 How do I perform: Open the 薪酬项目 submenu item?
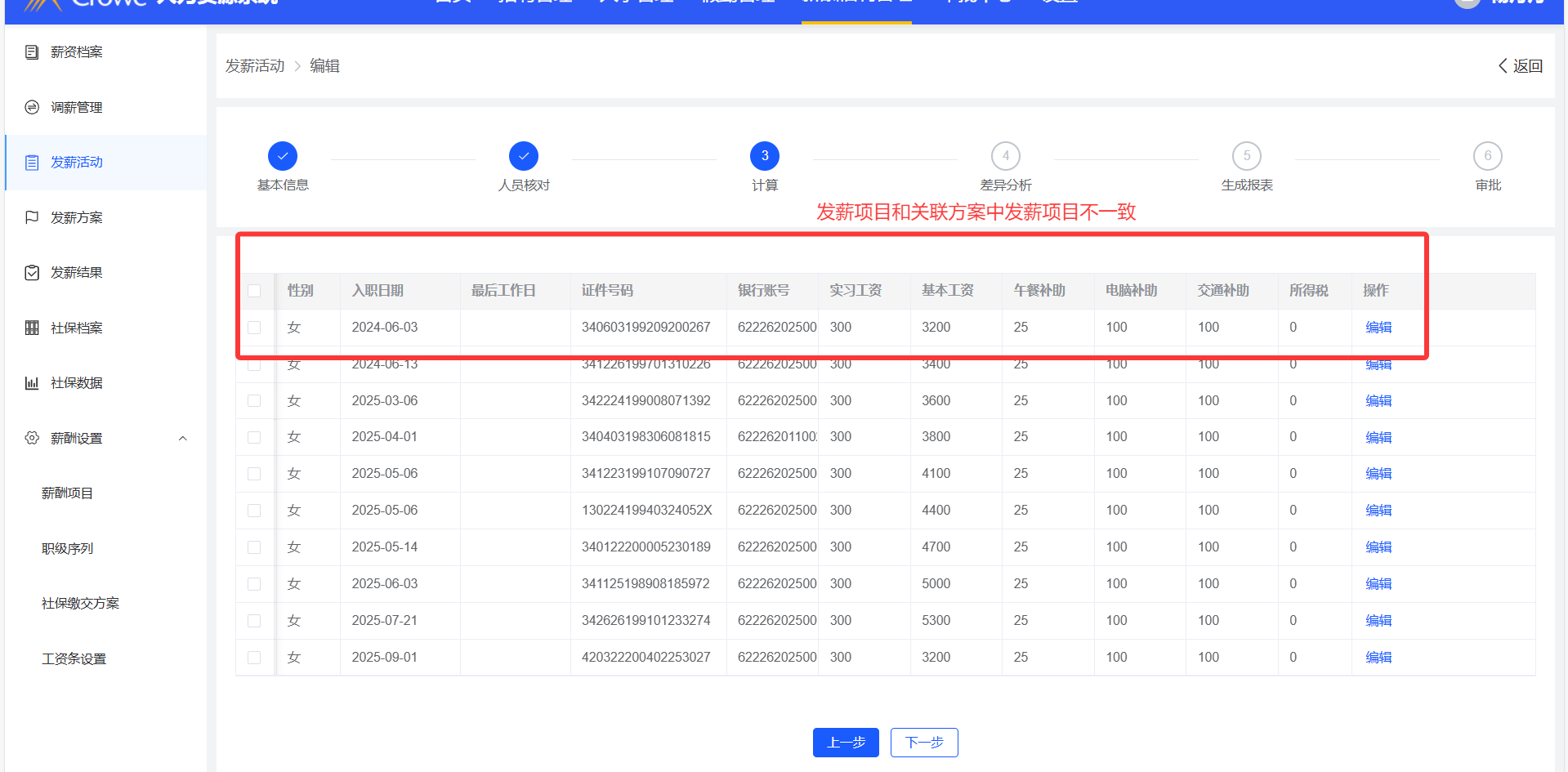coord(67,493)
